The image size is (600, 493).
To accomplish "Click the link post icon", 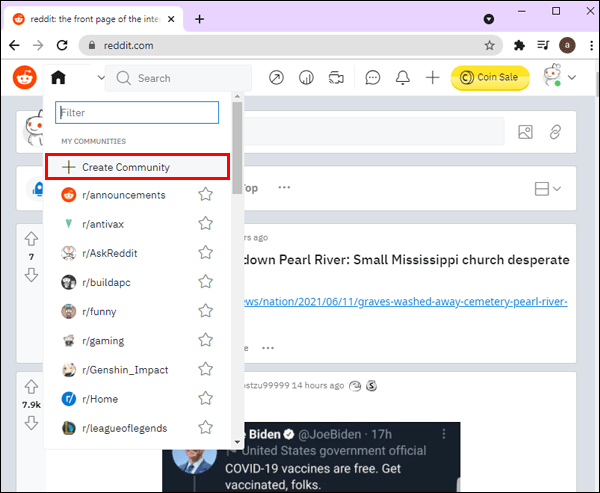I will coord(555,132).
